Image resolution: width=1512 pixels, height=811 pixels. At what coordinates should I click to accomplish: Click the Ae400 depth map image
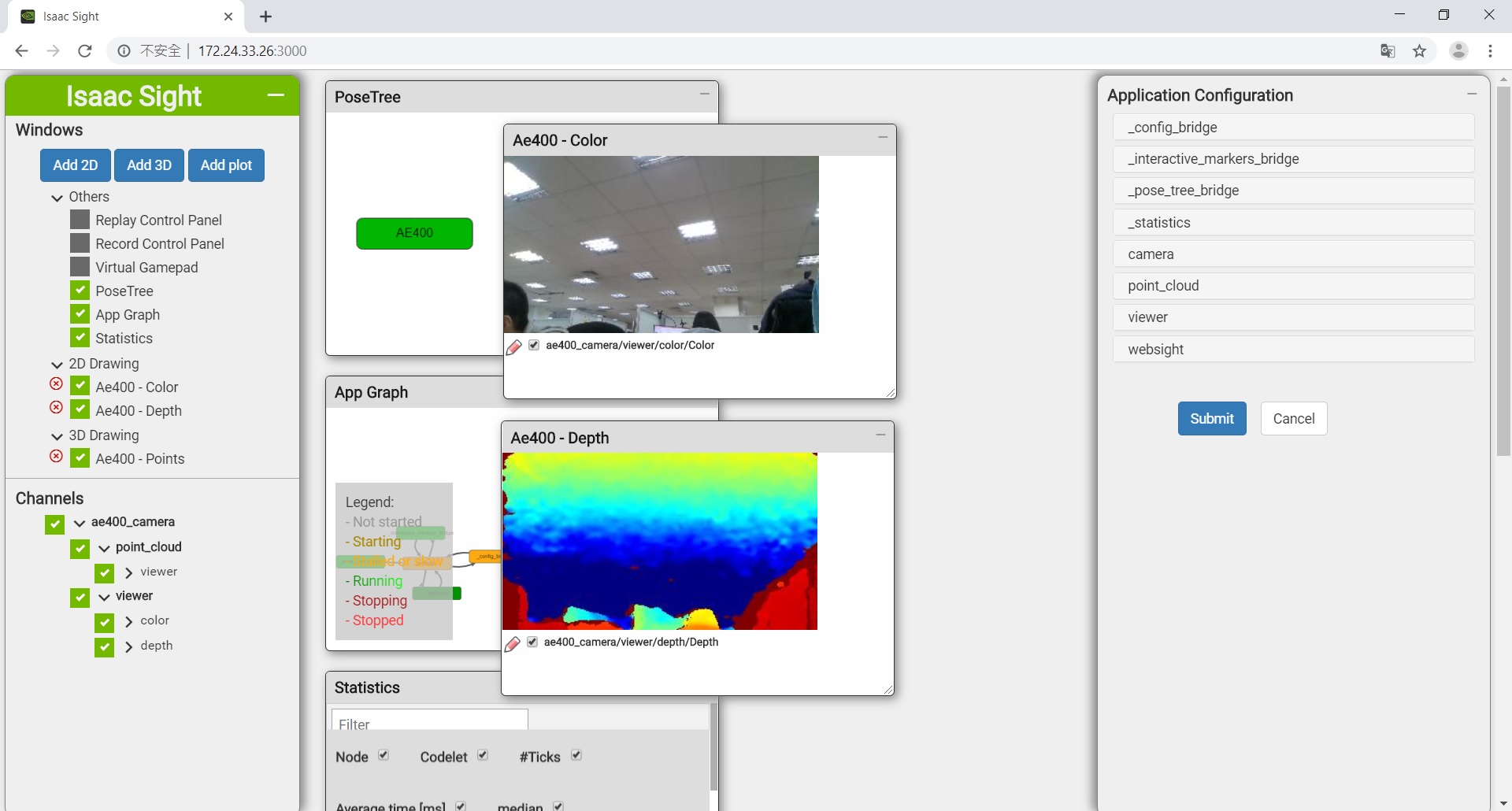click(x=660, y=541)
